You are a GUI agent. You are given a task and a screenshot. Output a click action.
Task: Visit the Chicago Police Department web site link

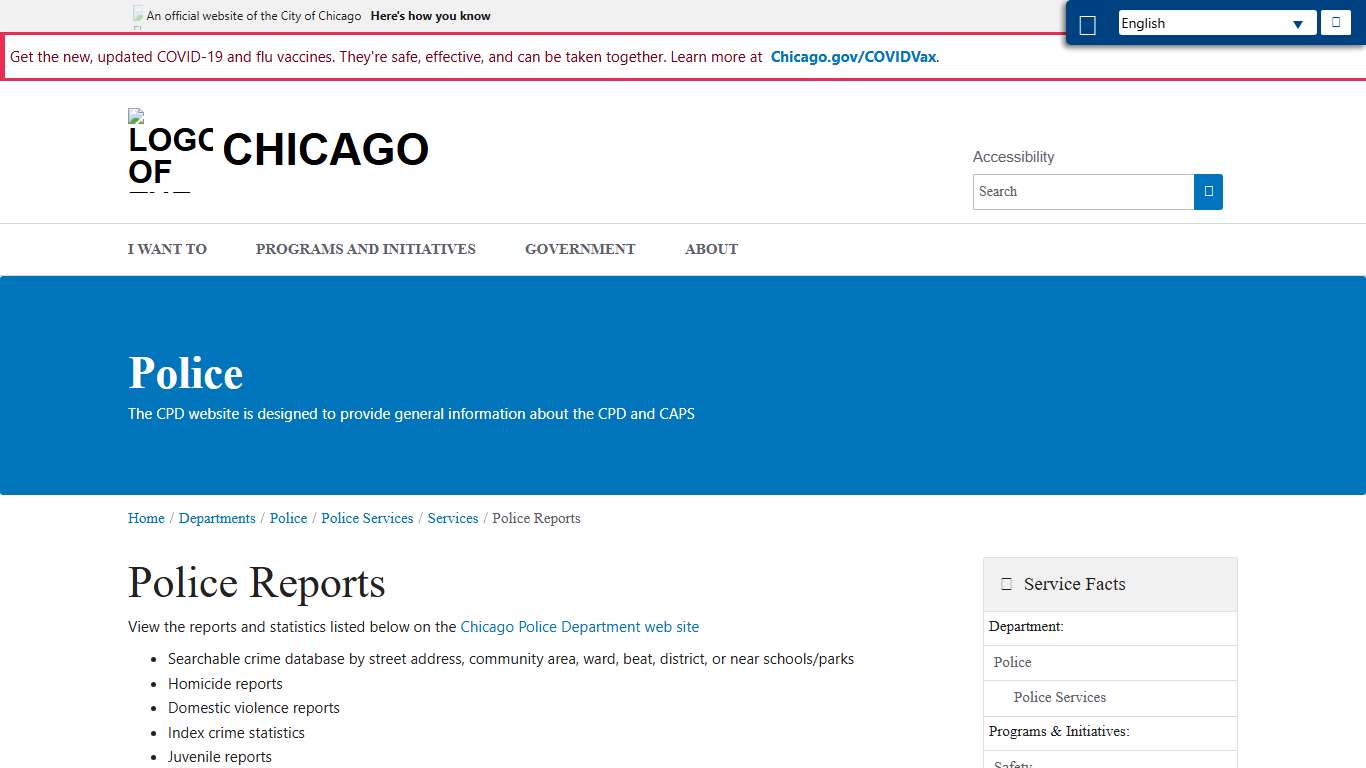(579, 627)
